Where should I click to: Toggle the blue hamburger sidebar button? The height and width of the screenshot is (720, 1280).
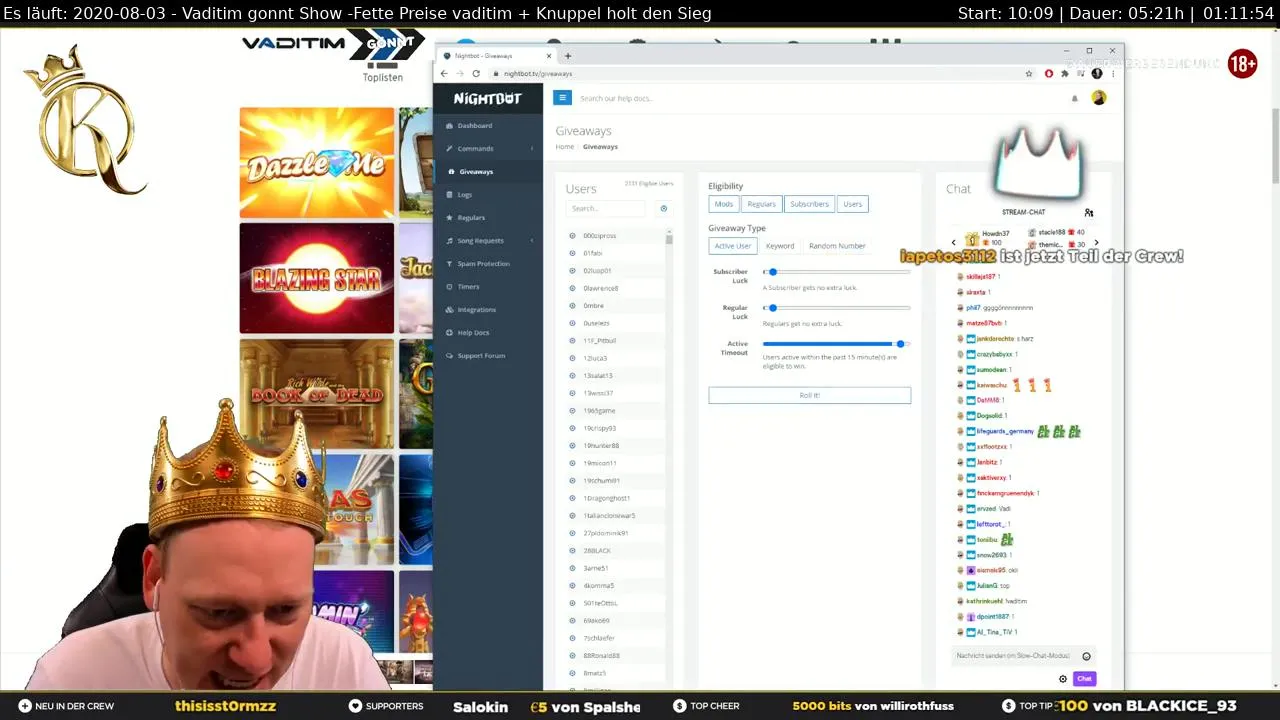pos(562,98)
